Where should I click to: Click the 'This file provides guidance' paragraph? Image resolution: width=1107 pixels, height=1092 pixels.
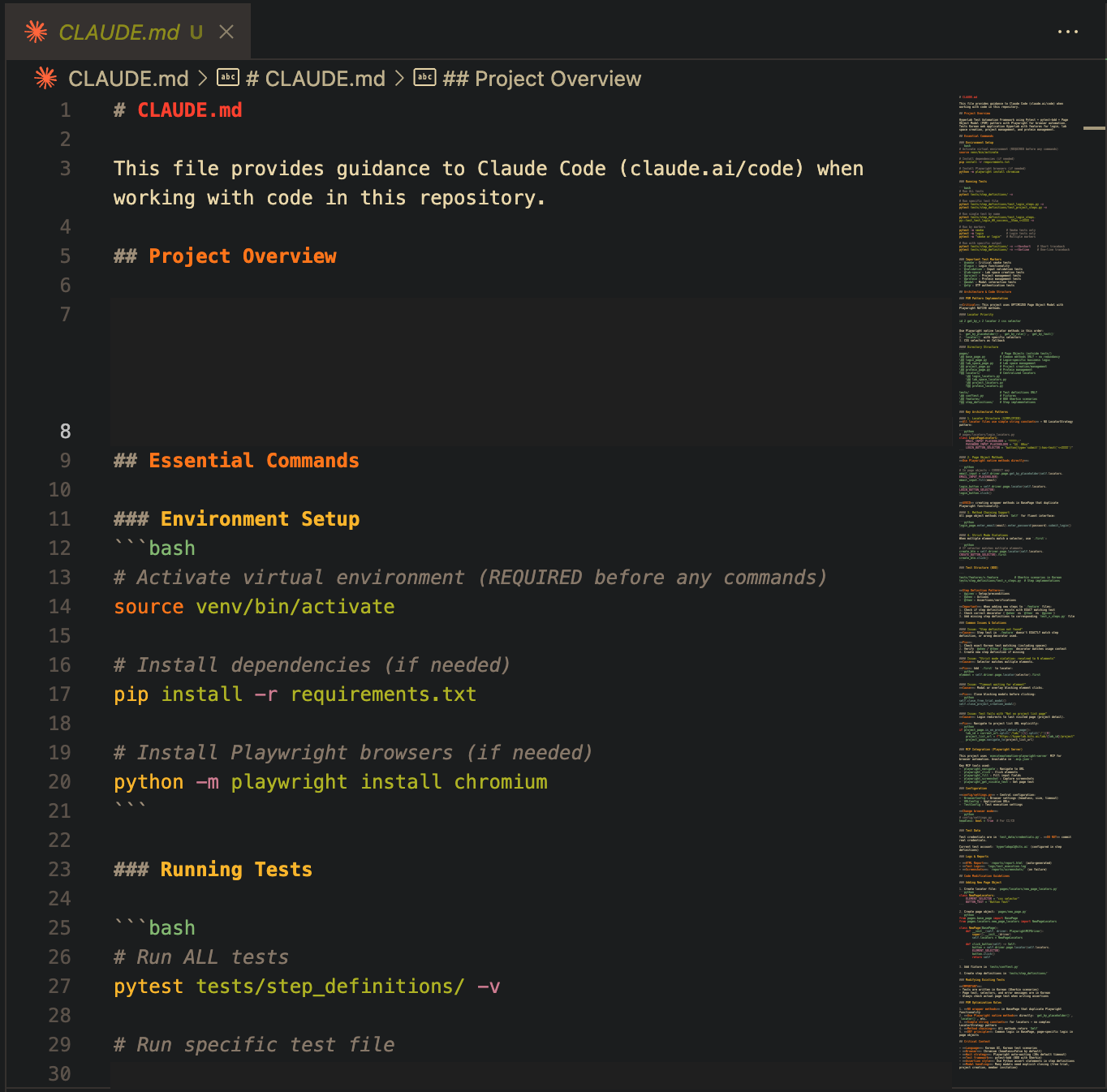tap(489, 183)
